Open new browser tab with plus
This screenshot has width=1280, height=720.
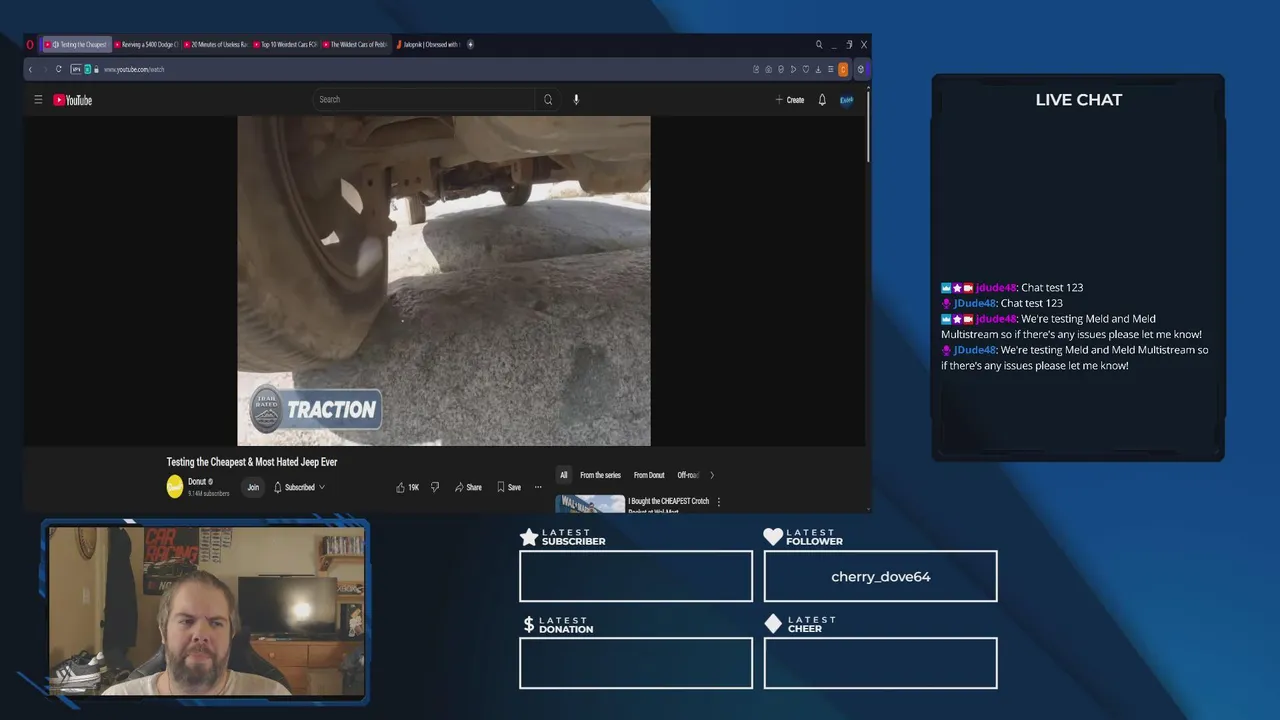click(470, 44)
